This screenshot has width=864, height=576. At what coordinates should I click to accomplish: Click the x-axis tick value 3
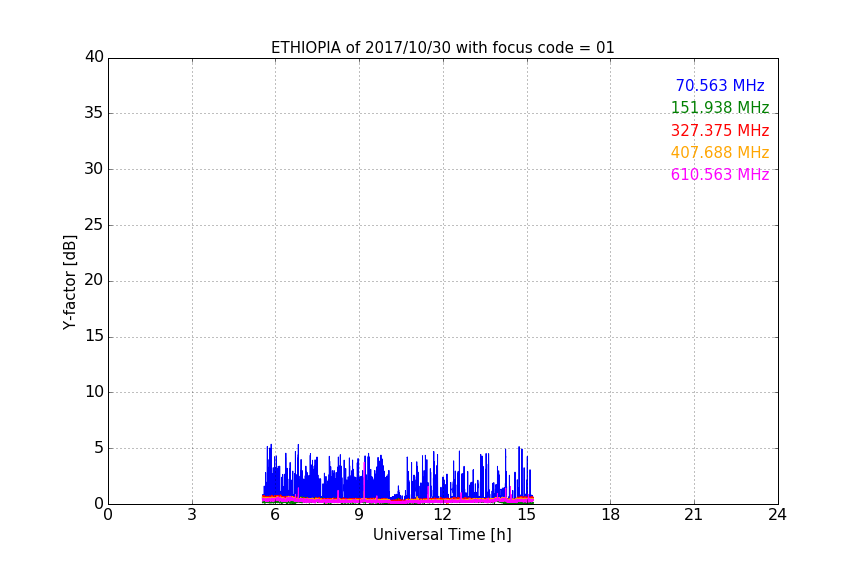coord(192,515)
